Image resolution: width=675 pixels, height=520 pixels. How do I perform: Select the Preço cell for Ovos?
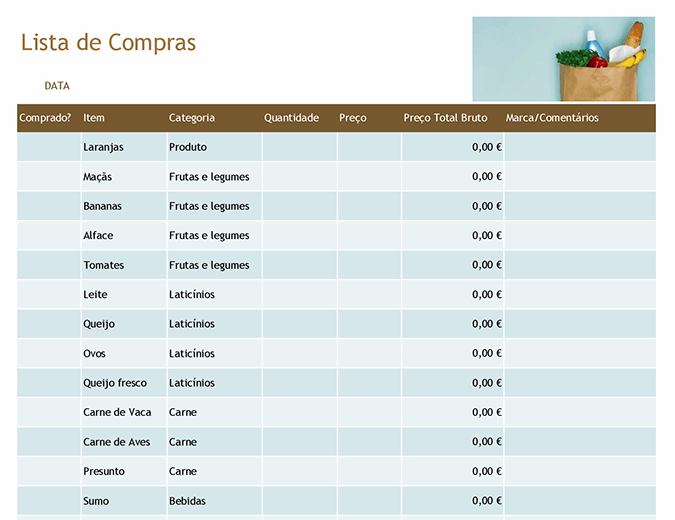pos(369,354)
